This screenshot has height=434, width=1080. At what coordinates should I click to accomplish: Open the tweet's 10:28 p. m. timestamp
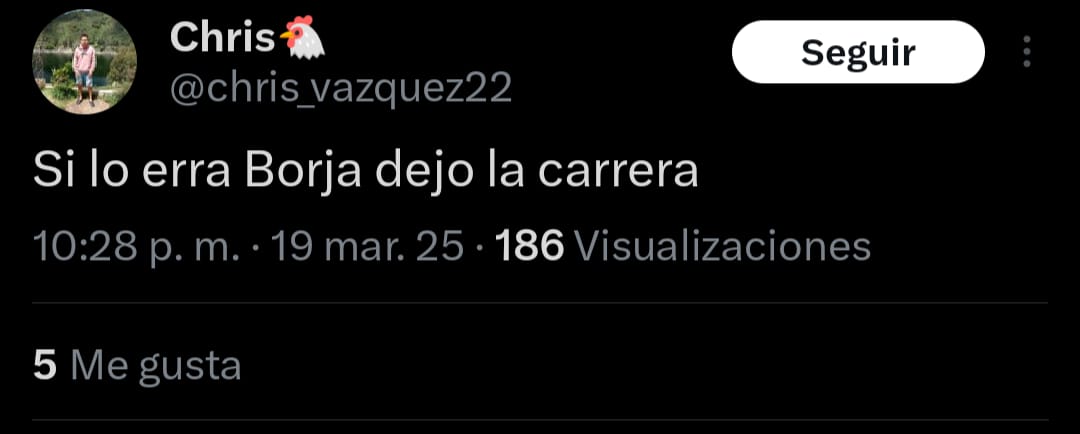[x=136, y=246]
